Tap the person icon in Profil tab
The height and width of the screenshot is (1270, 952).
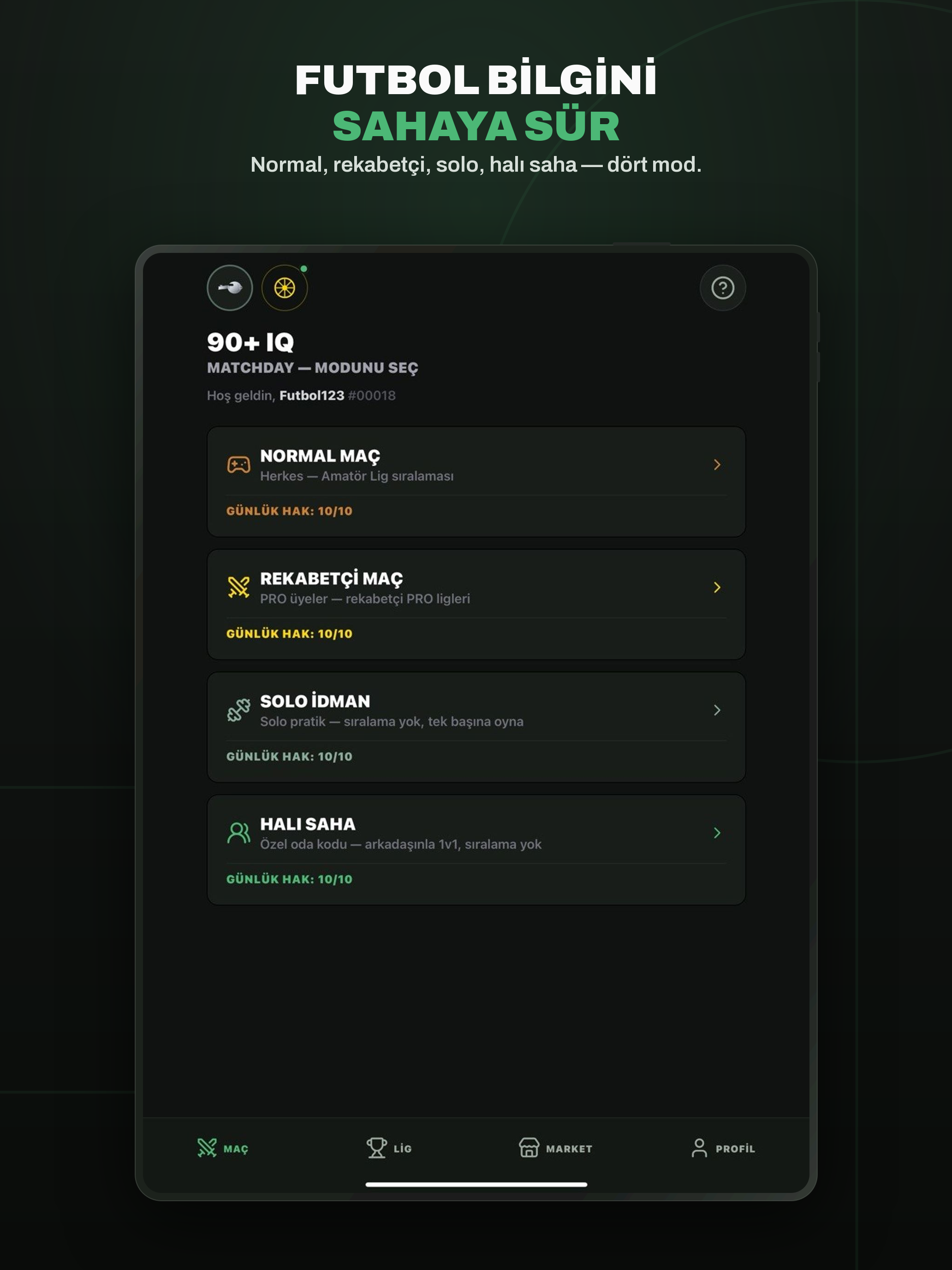[x=699, y=1148]
